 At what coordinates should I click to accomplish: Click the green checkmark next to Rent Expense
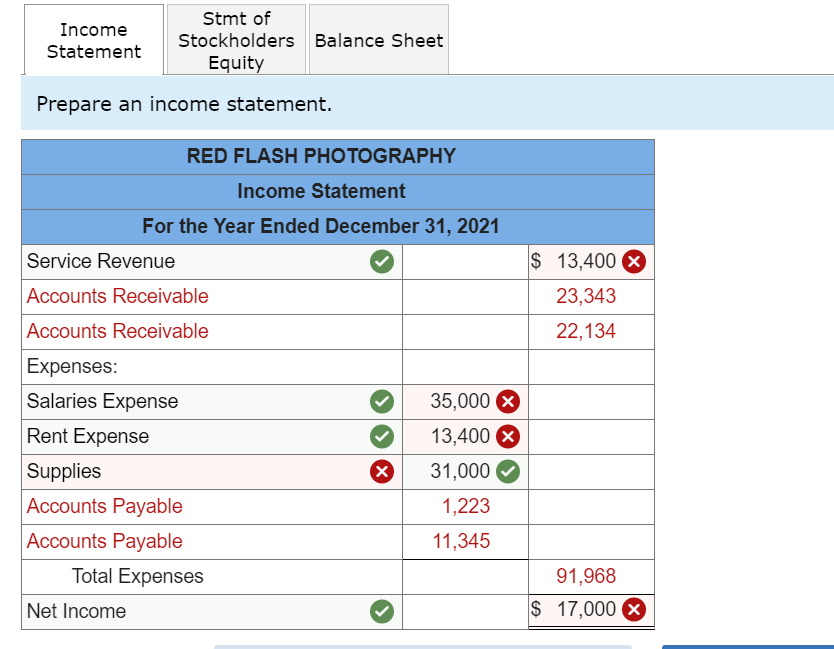pos(382,436)
